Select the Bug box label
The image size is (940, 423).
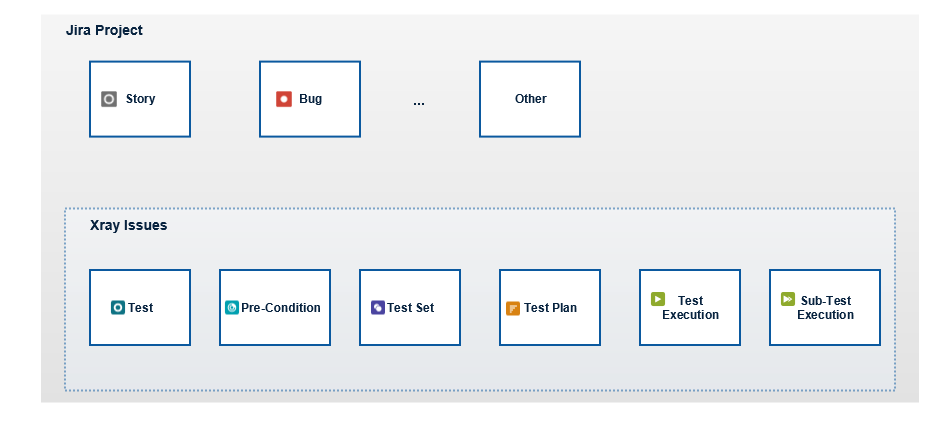pos(311,99)
